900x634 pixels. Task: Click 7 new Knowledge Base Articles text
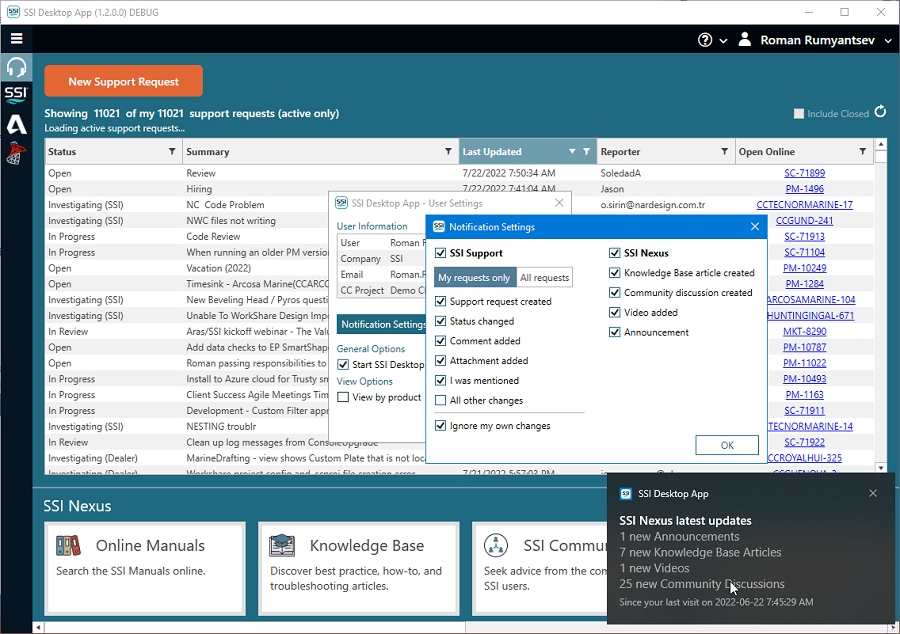pyautogui.click(x=700, y=553)
